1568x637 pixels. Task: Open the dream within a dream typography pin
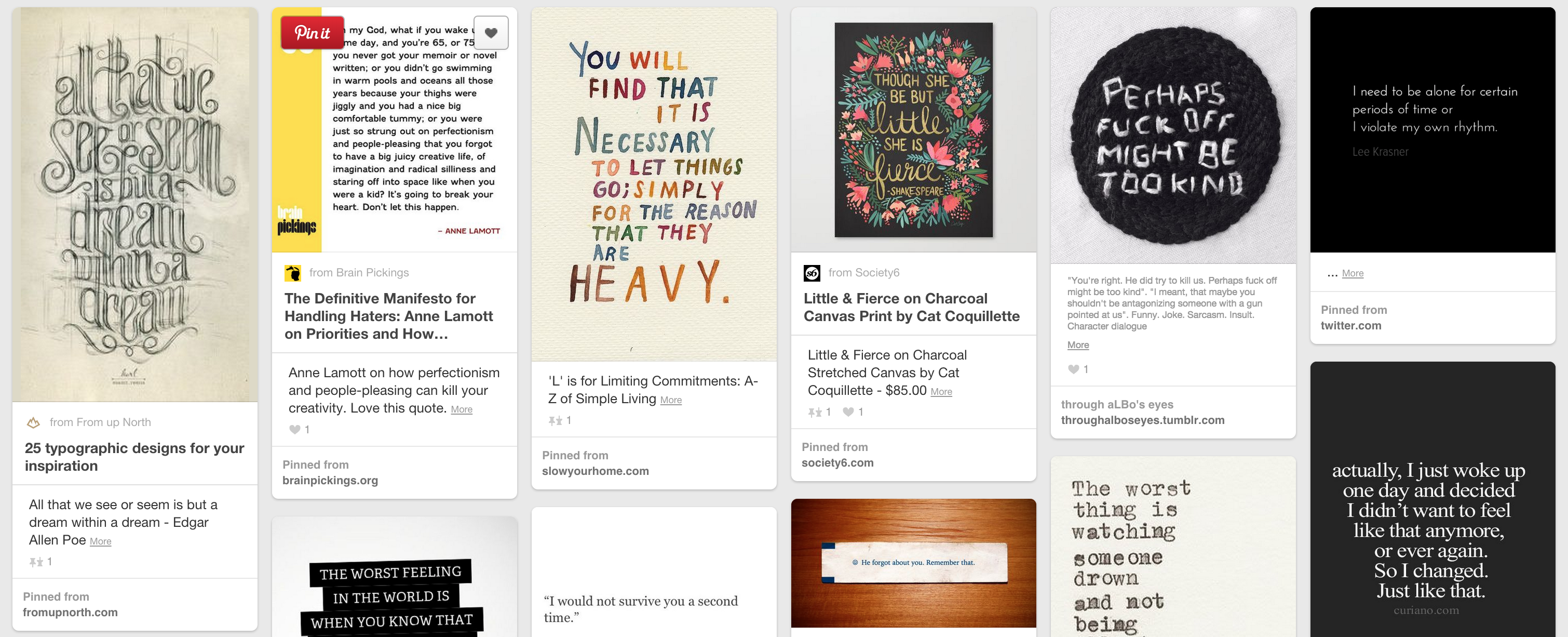tap(134, 205)
